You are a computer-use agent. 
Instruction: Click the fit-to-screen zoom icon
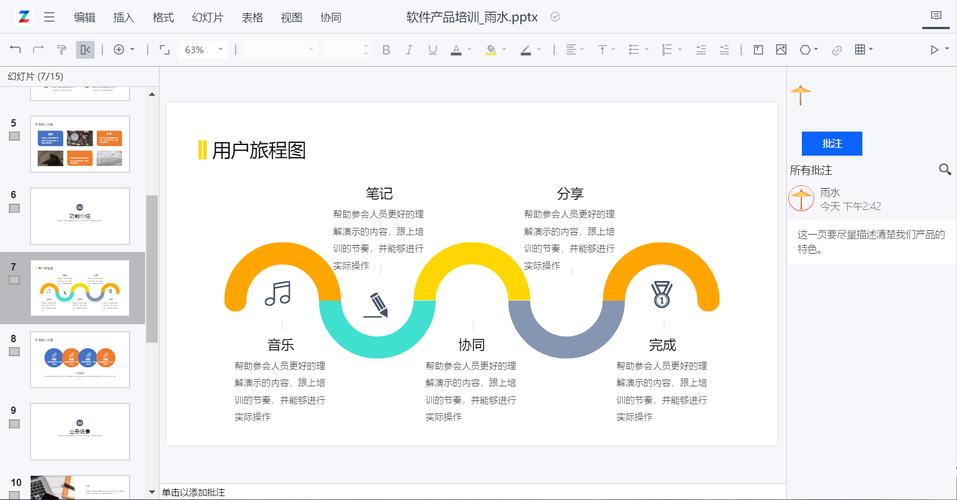pyautogui.click(x=164, y=49)
